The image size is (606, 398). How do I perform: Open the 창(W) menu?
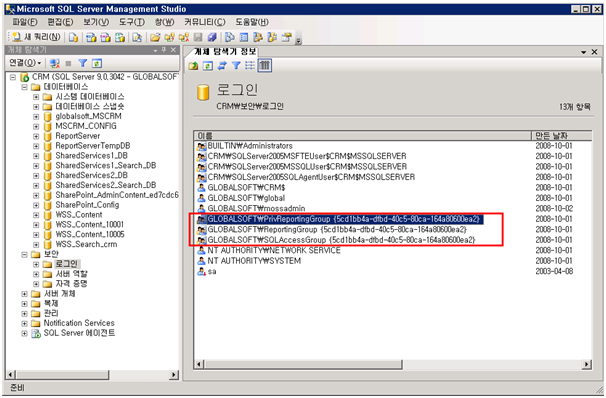[164, 22]
